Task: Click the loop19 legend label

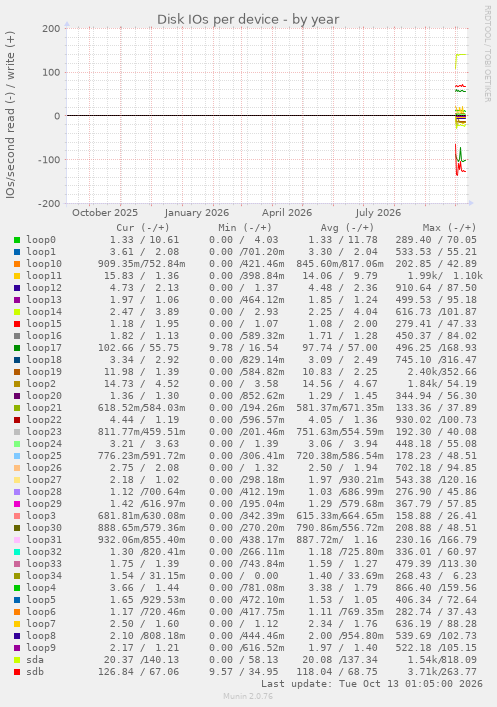Action: pos(44,372)
